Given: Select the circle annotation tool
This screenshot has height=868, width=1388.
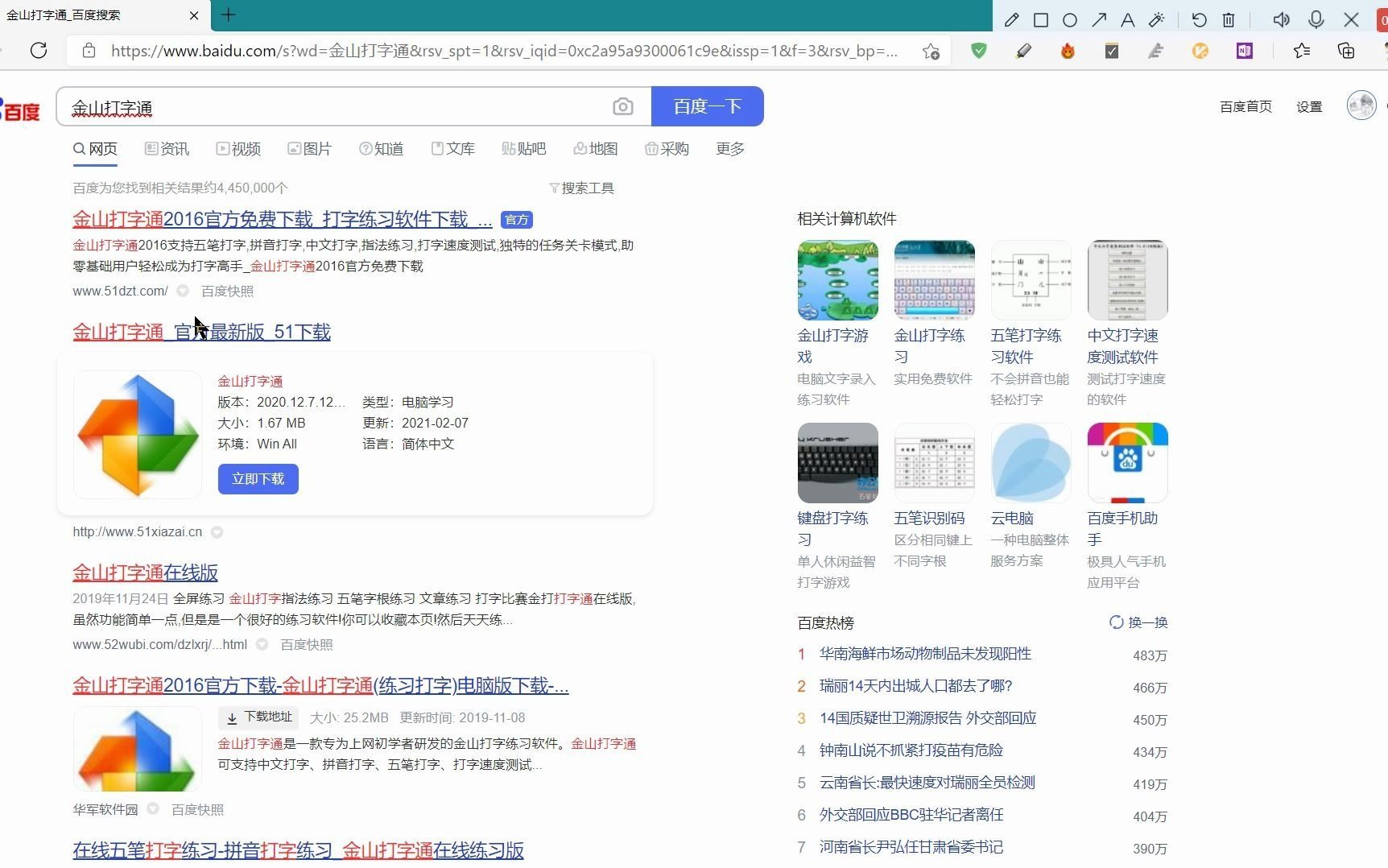Looking at the screenshot, I should point(1070,20).
